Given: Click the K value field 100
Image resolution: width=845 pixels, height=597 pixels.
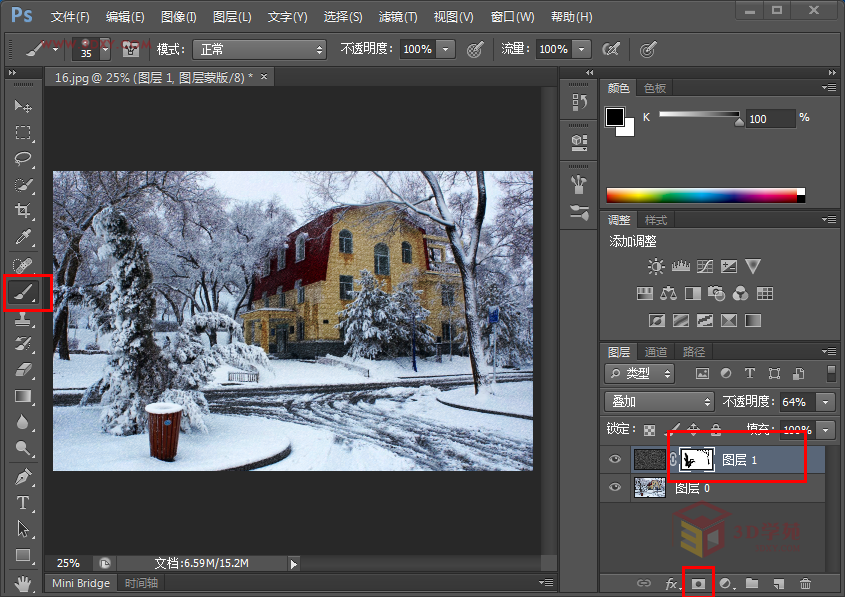Looking at the screenshot, I should pyautogui.click(x=771, y=119).
